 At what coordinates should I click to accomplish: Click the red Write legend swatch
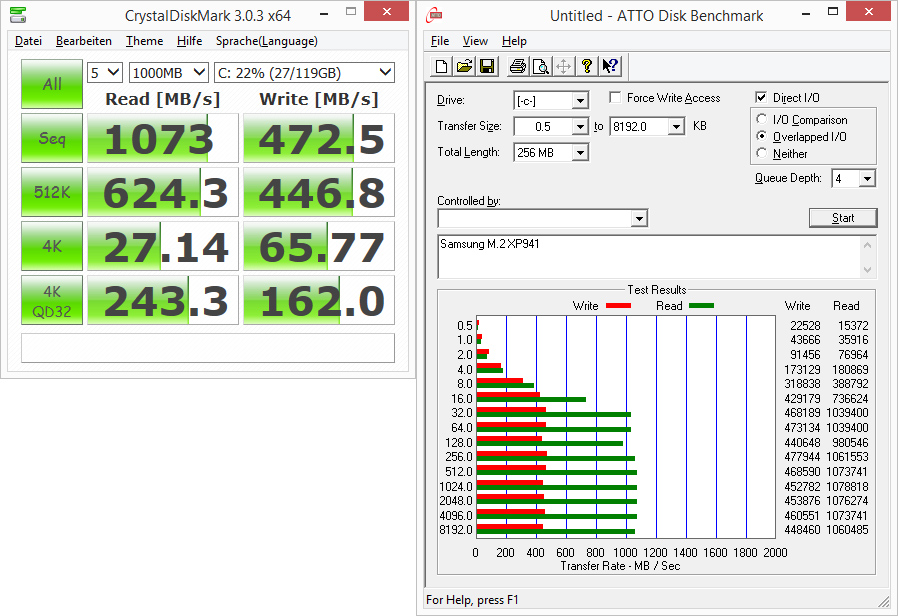618,306
